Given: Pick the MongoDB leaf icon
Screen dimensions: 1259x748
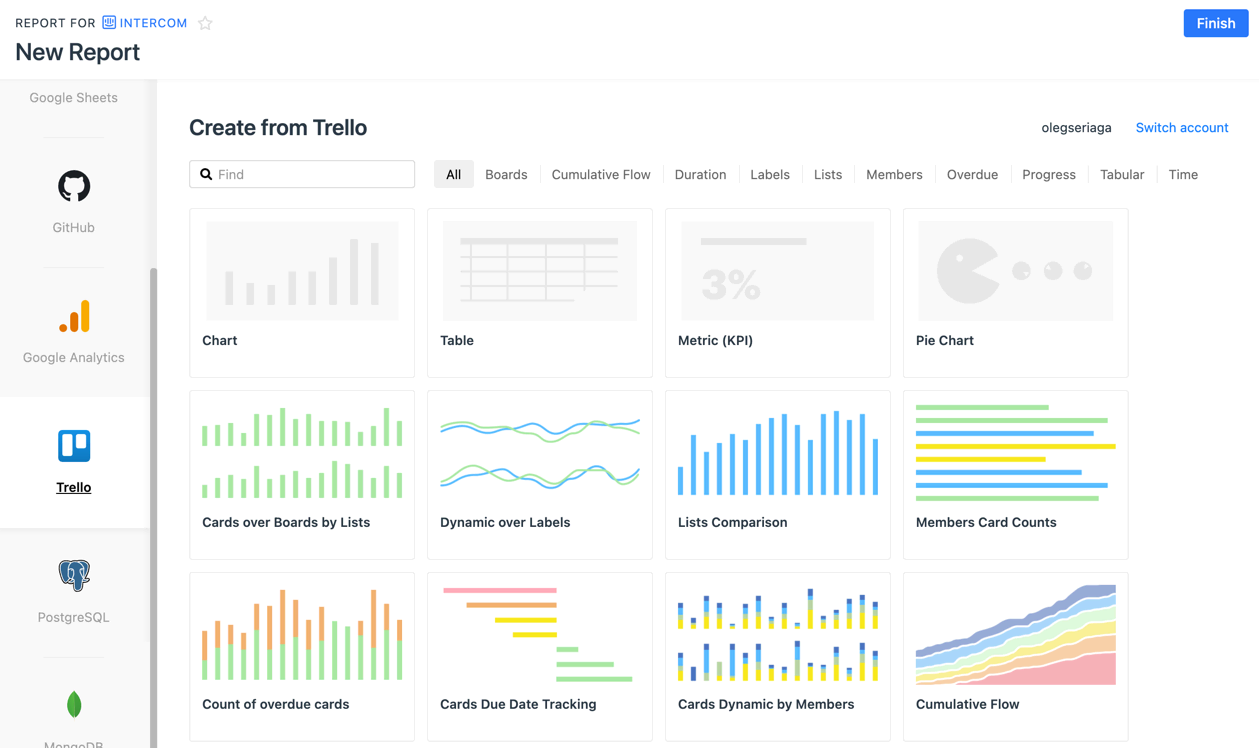Looking at the screenshot, I should point(74,705).
